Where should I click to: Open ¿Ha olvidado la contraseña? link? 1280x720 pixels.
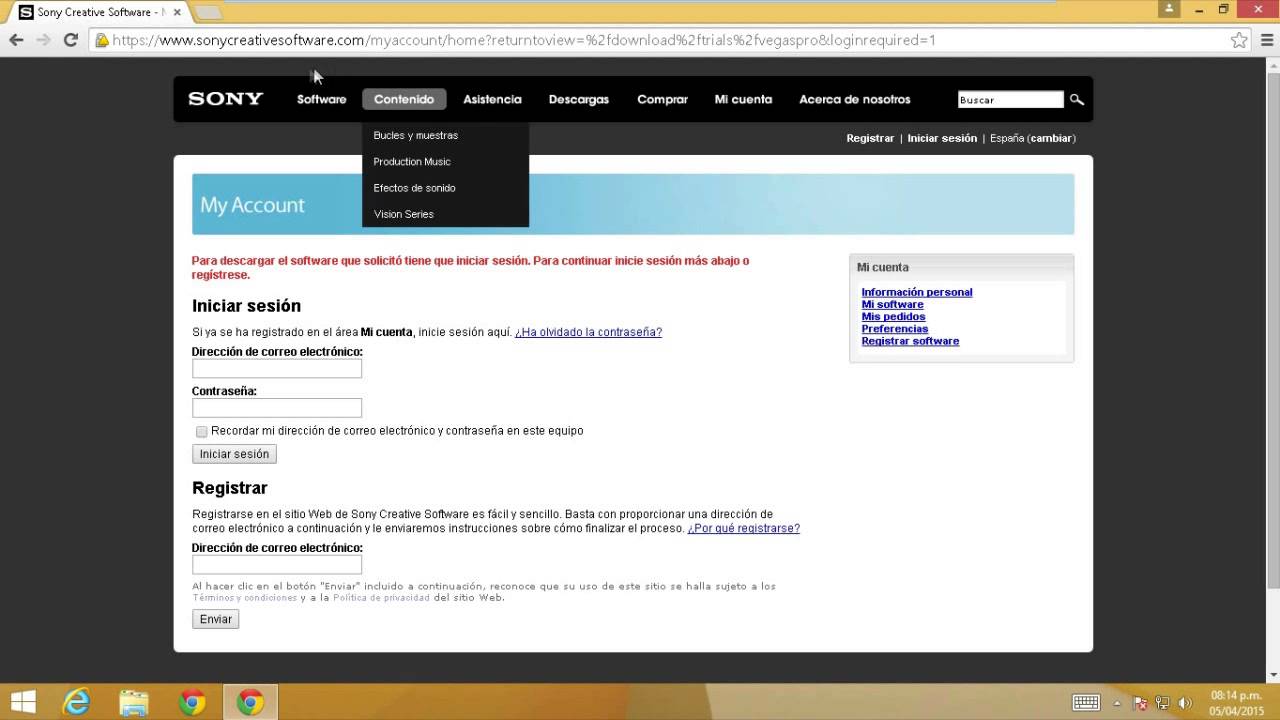(588, 332)
